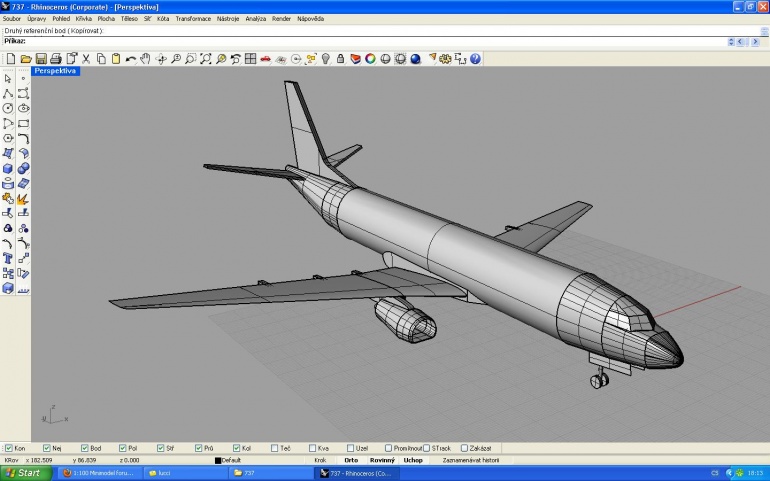770x481 pixels.
Task: Toggle Rovinný mode in status bar
Action: coord(382,460)
